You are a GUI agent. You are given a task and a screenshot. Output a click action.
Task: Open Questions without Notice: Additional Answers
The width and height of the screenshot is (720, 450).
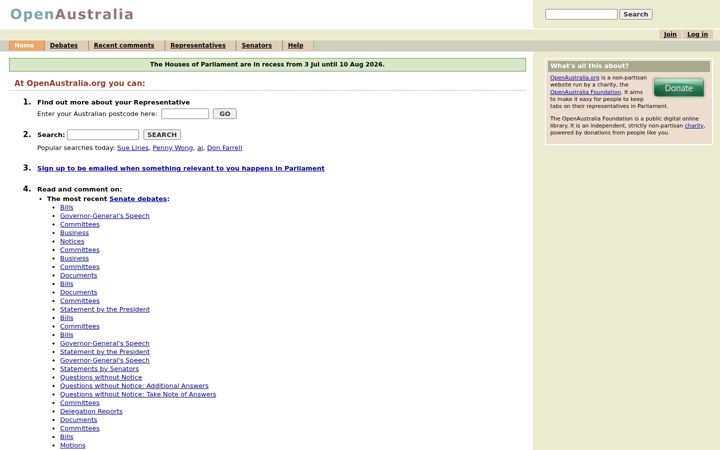click(134, 386)
